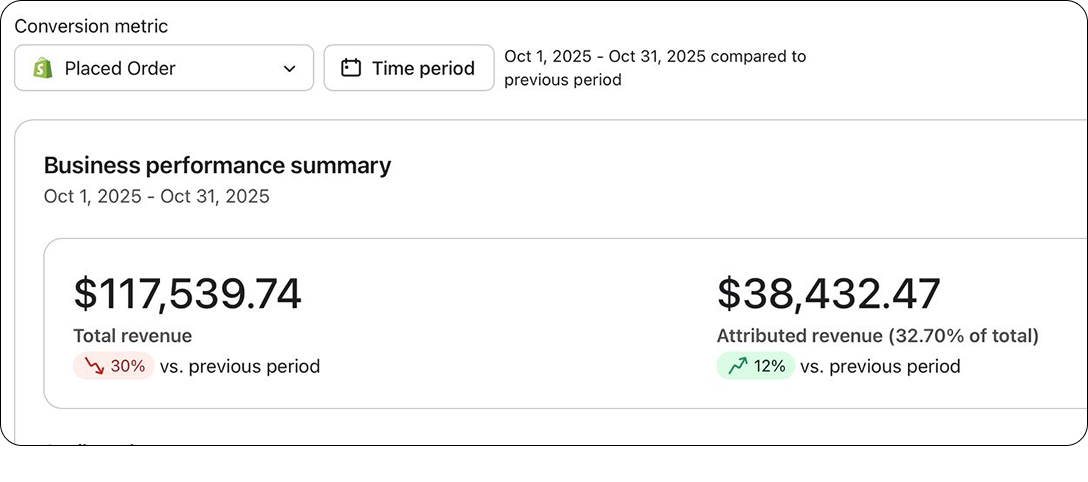
Task: Click the red downward trend arrow
Action: (94, 366)
